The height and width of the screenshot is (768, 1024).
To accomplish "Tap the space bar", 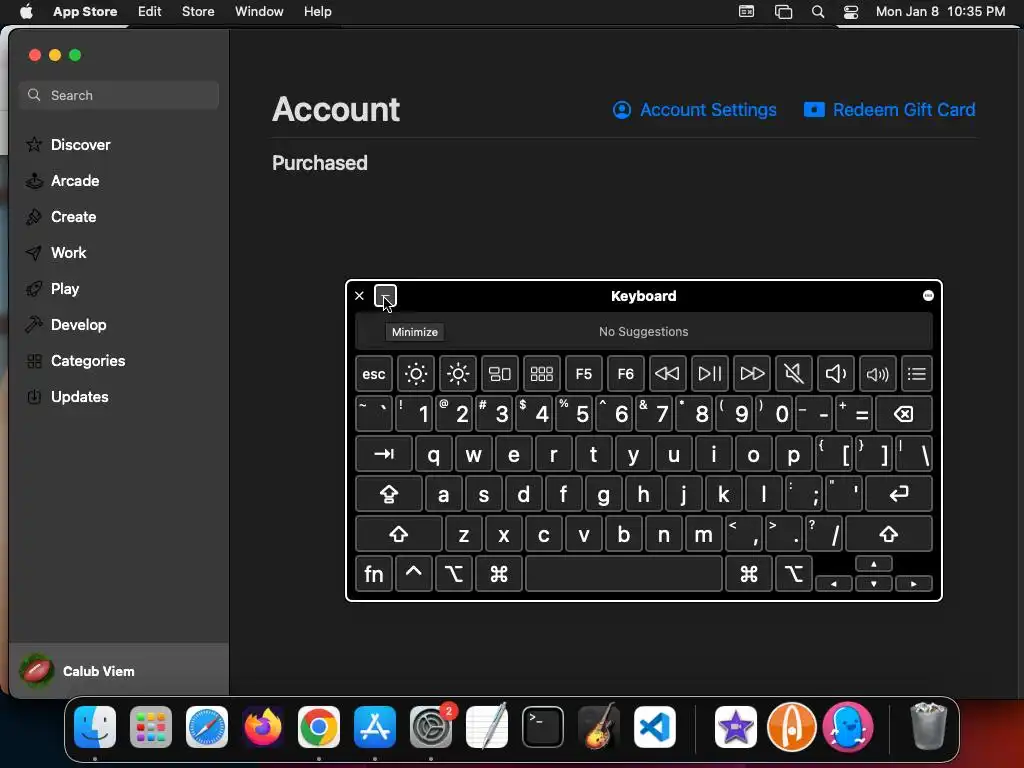I will click(624, 574).
